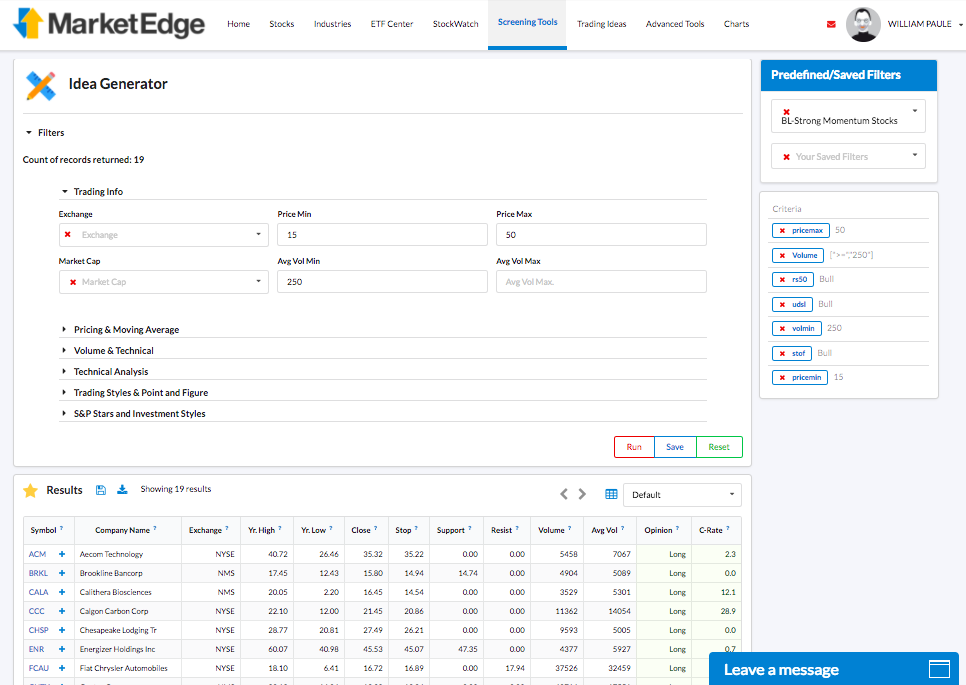Screen dimensions: 966x685
Task: Click the Save filter button
Action: [x=675, y=447]
